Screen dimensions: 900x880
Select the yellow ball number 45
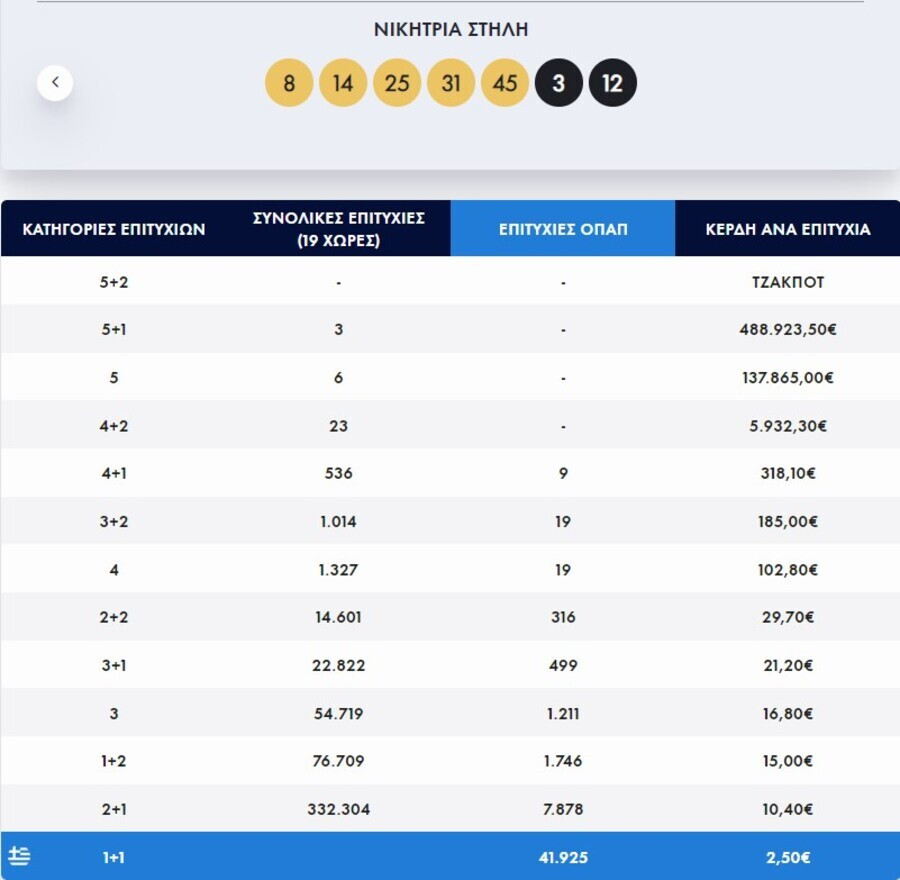505,83
